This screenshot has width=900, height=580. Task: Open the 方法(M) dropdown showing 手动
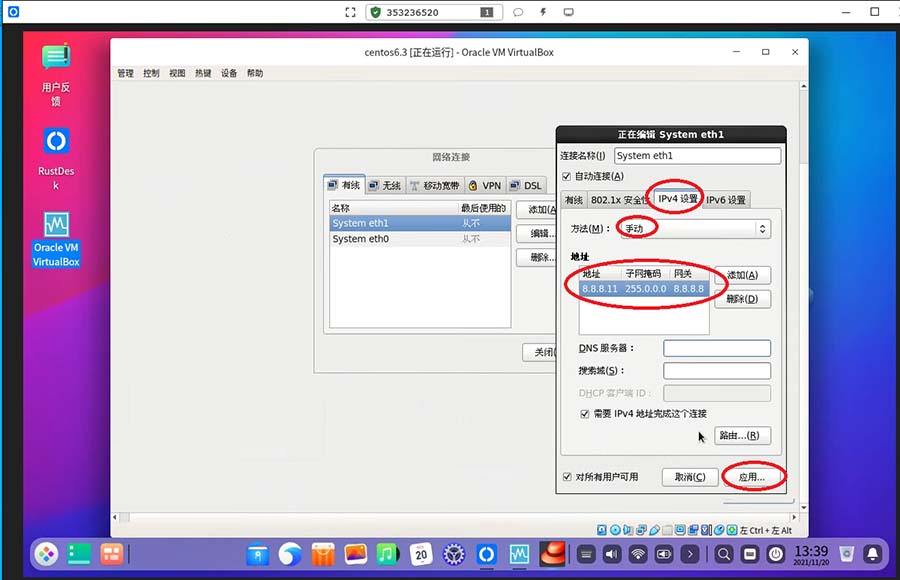coord(694,229)
